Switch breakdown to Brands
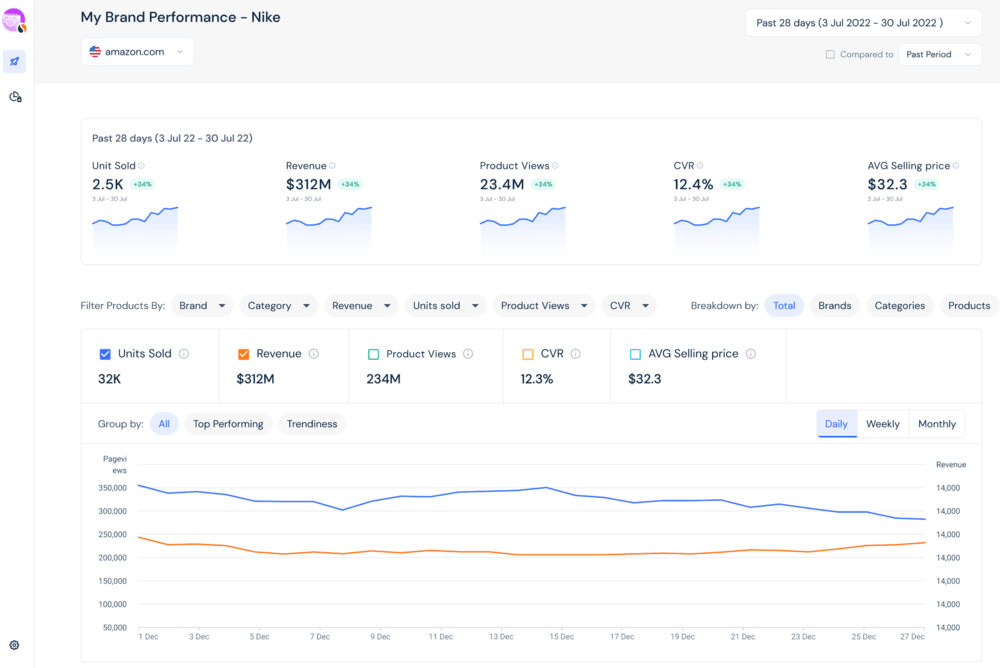 coord(835,306)
